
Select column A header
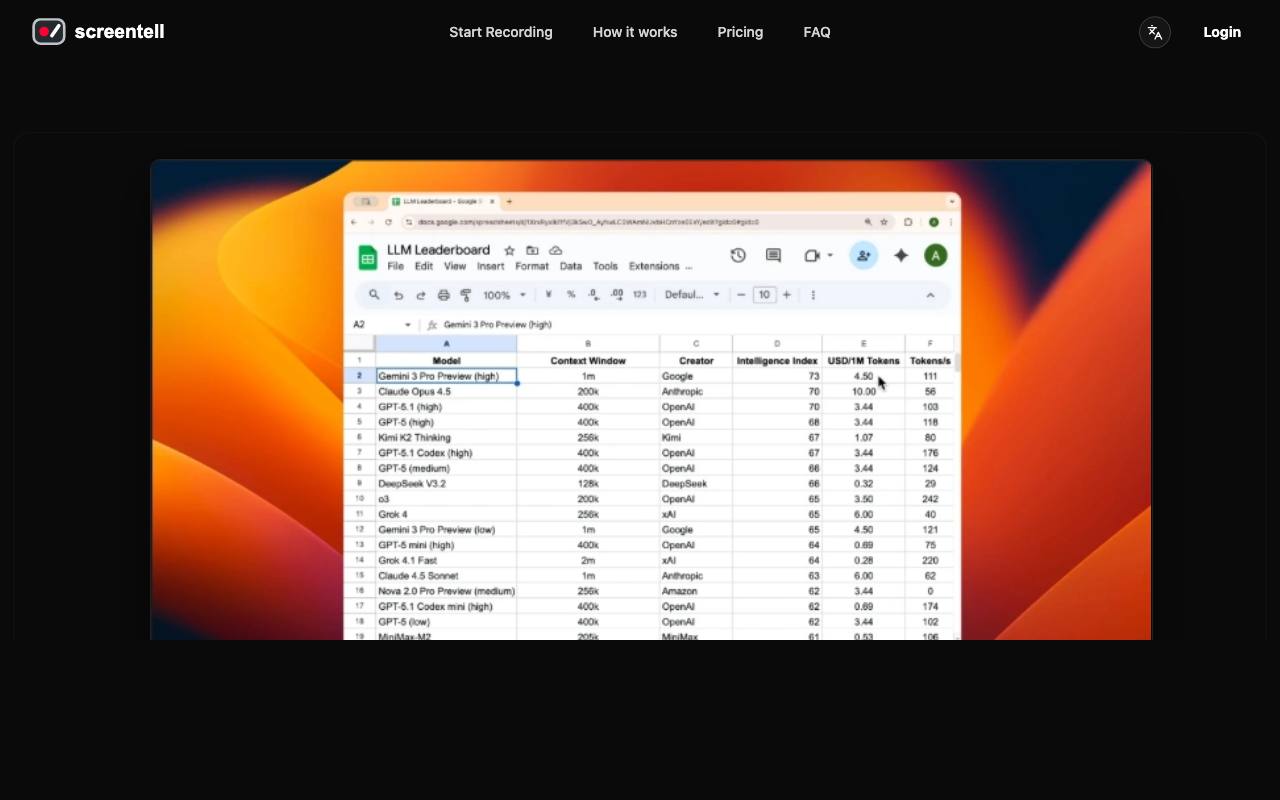coord(446,344)
